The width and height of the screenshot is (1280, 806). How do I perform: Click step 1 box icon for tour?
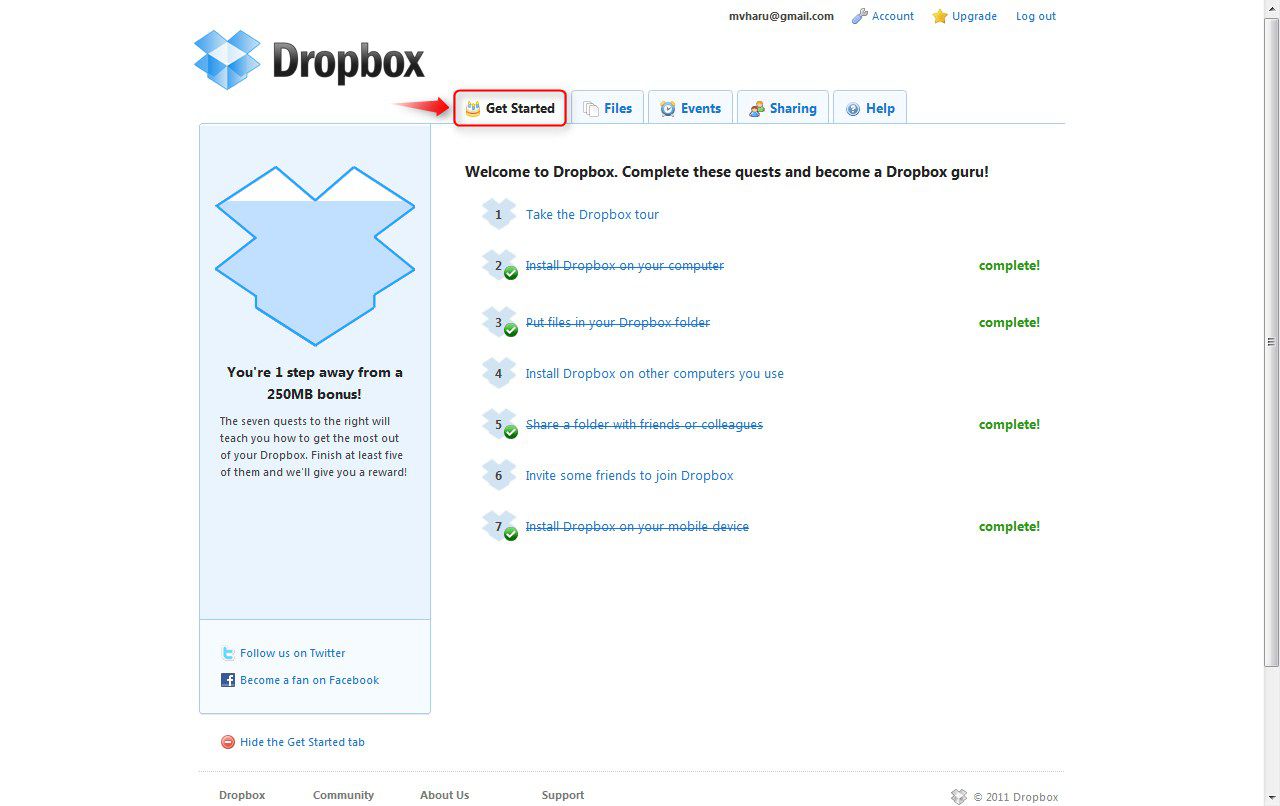point(499,214)
